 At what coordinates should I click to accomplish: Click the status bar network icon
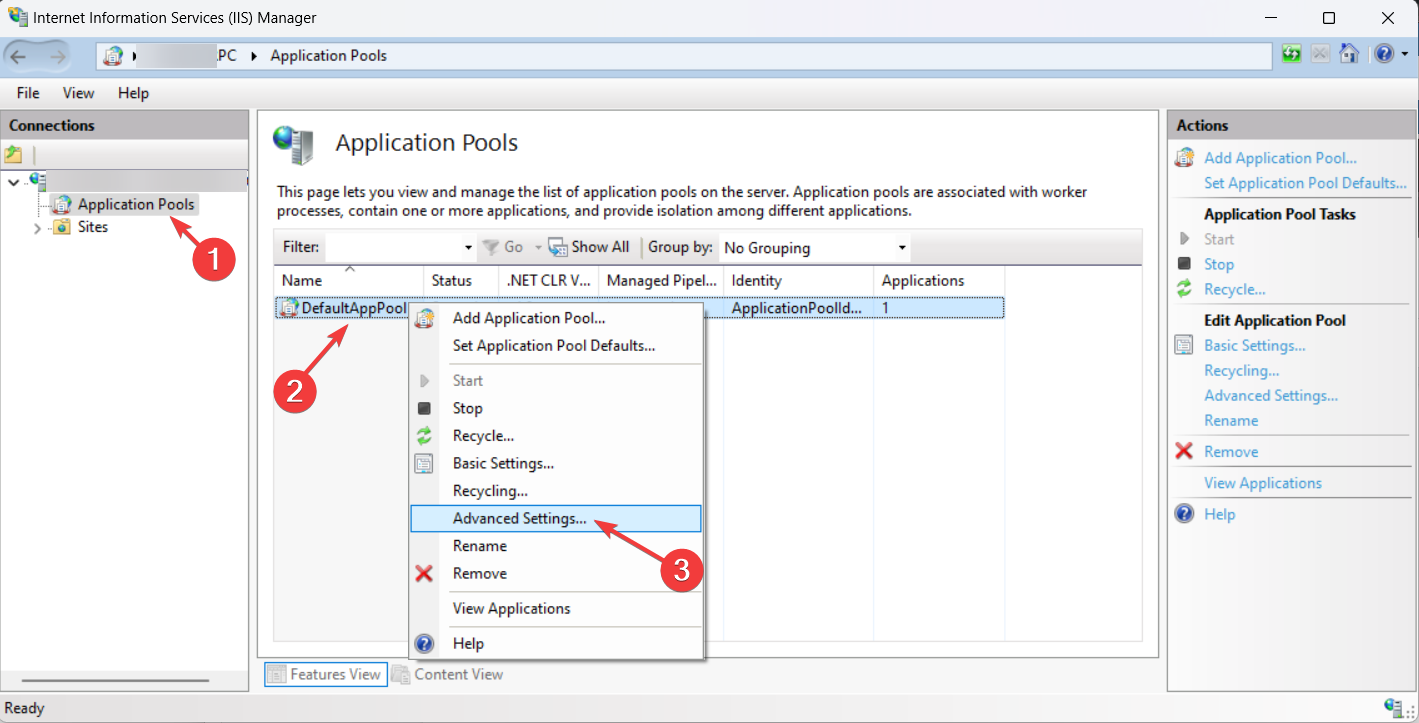[x=1394, y=708]
